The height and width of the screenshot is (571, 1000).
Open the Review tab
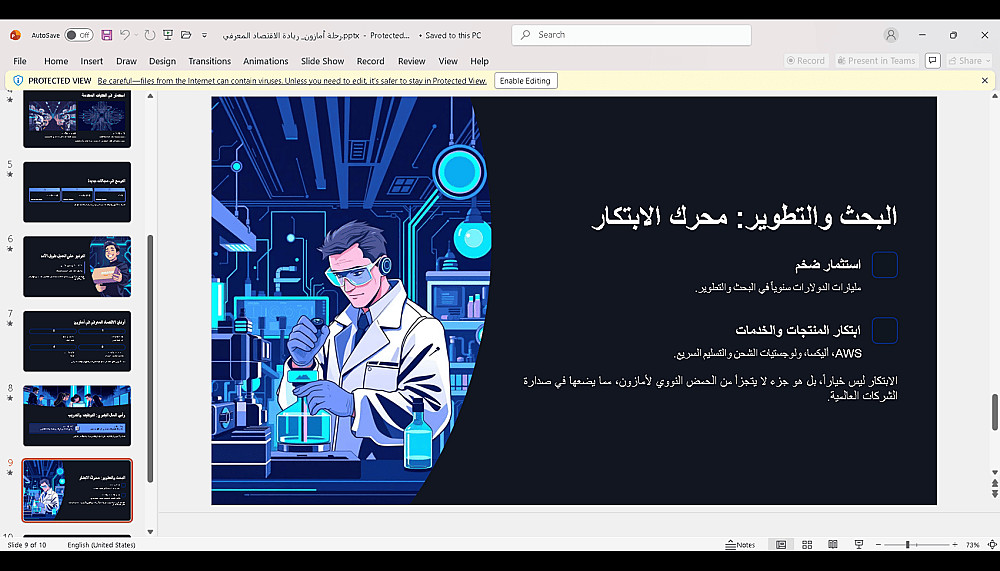pos(411,61)
